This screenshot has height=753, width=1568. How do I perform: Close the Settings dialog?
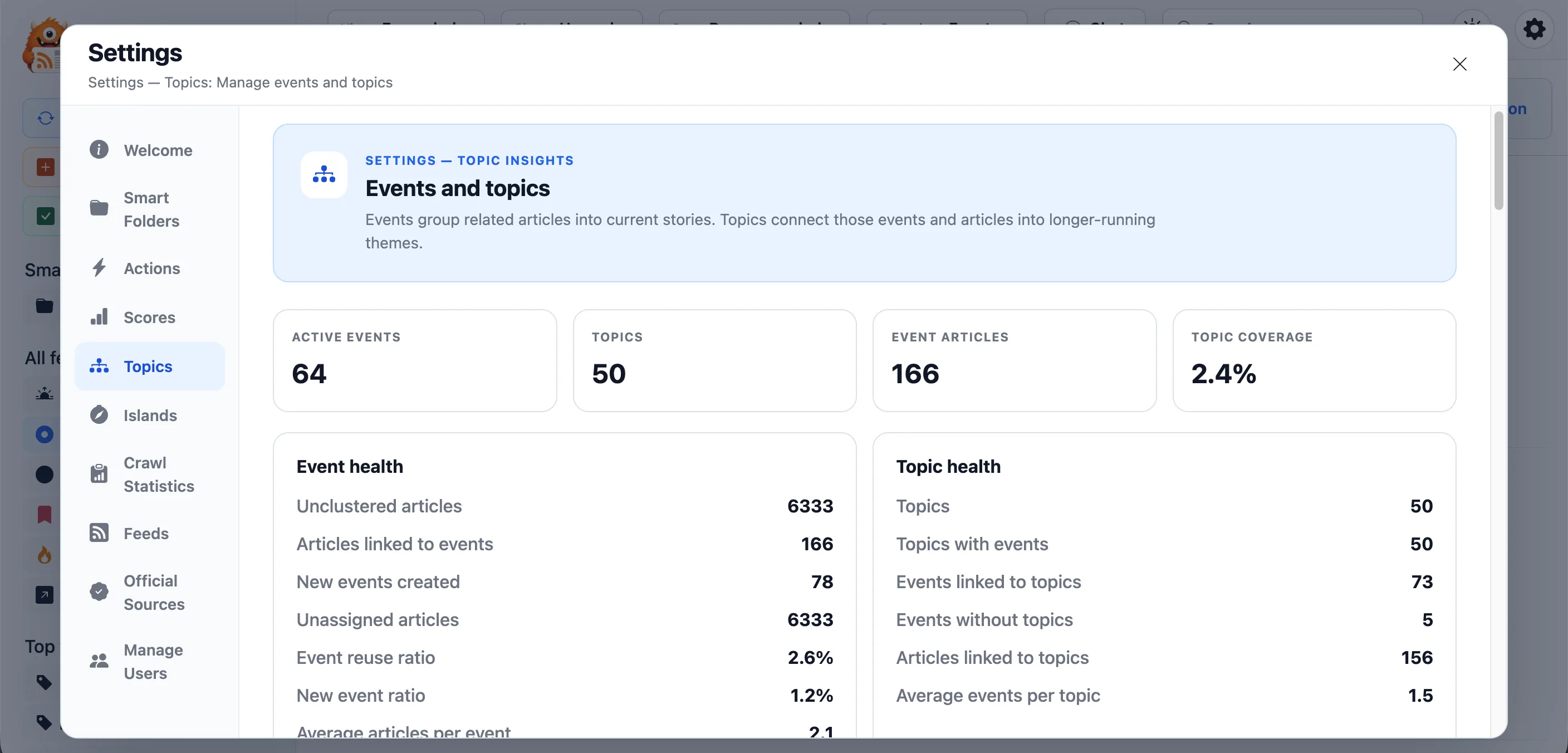[x=1459, y=64]
